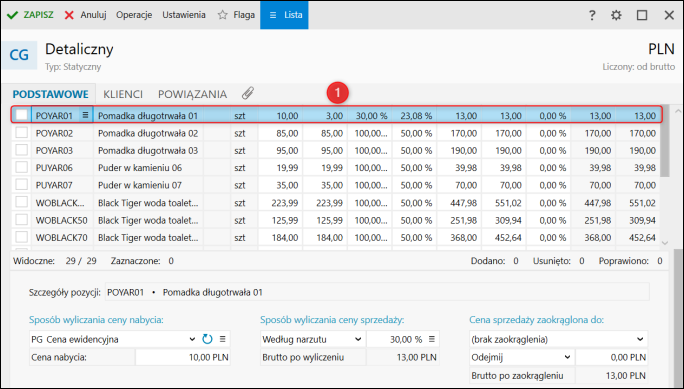The width and height of the screenshot is (684, 389).
Task: Open PG Cena ewidencyjna dropdown
Action: (x=192, y=339)
